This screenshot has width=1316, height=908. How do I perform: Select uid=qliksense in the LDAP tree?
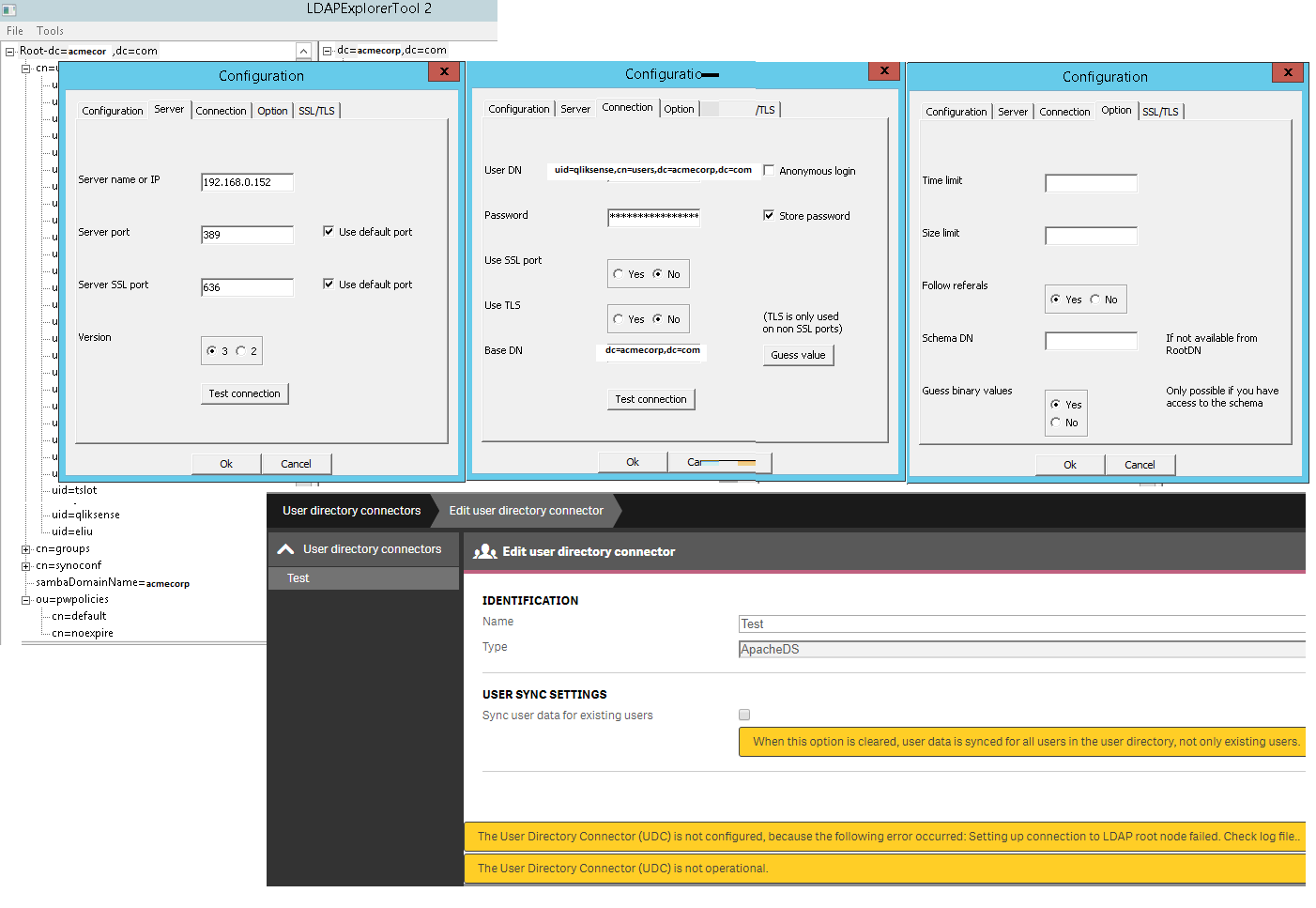(x=85, y=515)
